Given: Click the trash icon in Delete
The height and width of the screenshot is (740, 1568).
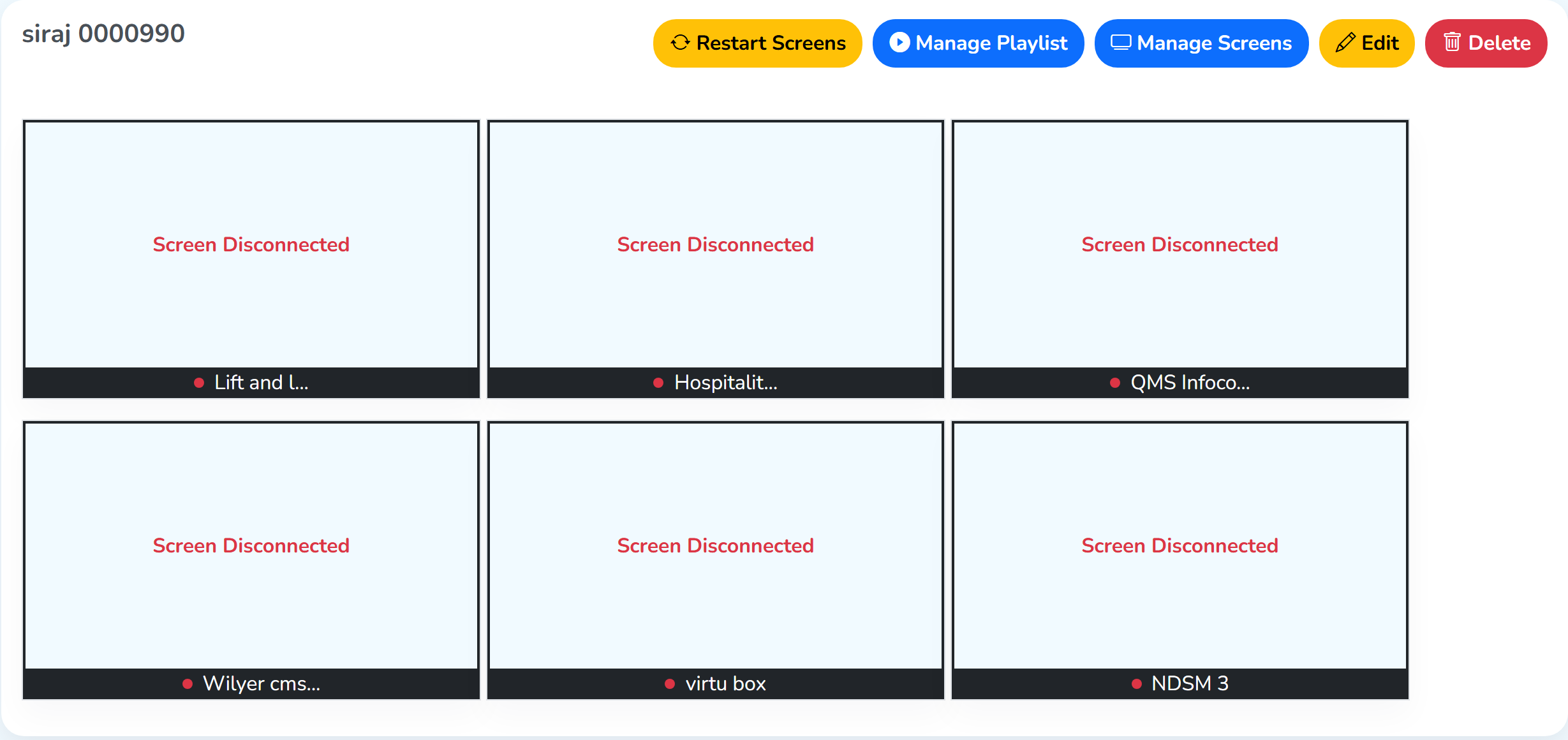Looking at the screenshot, I should point(1453,42).
